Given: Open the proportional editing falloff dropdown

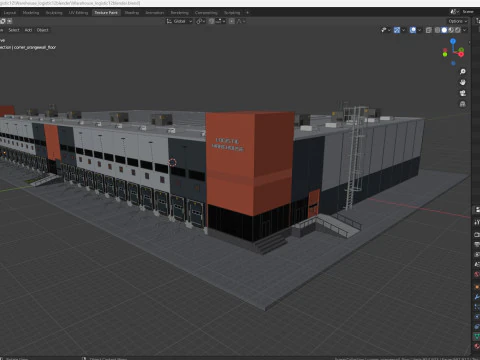Looking at the screenshot, I should (x=241, y=21).
